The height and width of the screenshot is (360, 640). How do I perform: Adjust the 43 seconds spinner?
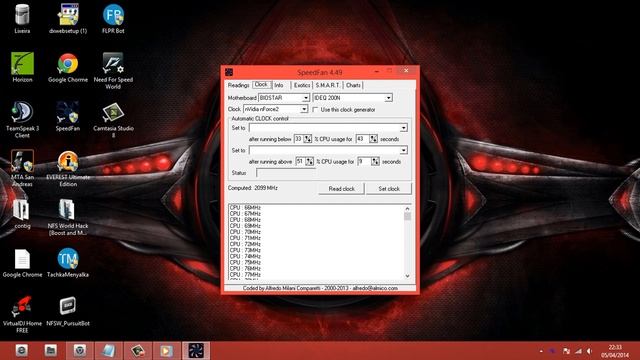[373, 139]
